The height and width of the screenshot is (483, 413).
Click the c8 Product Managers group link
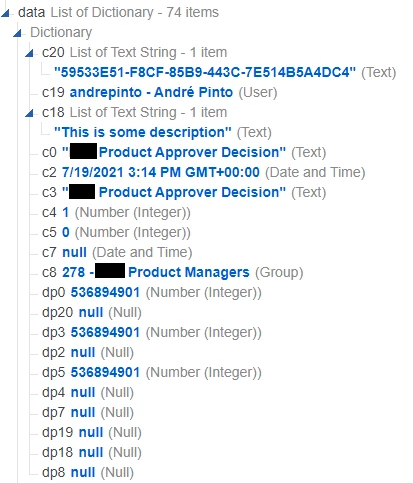(x=156, y=272)
